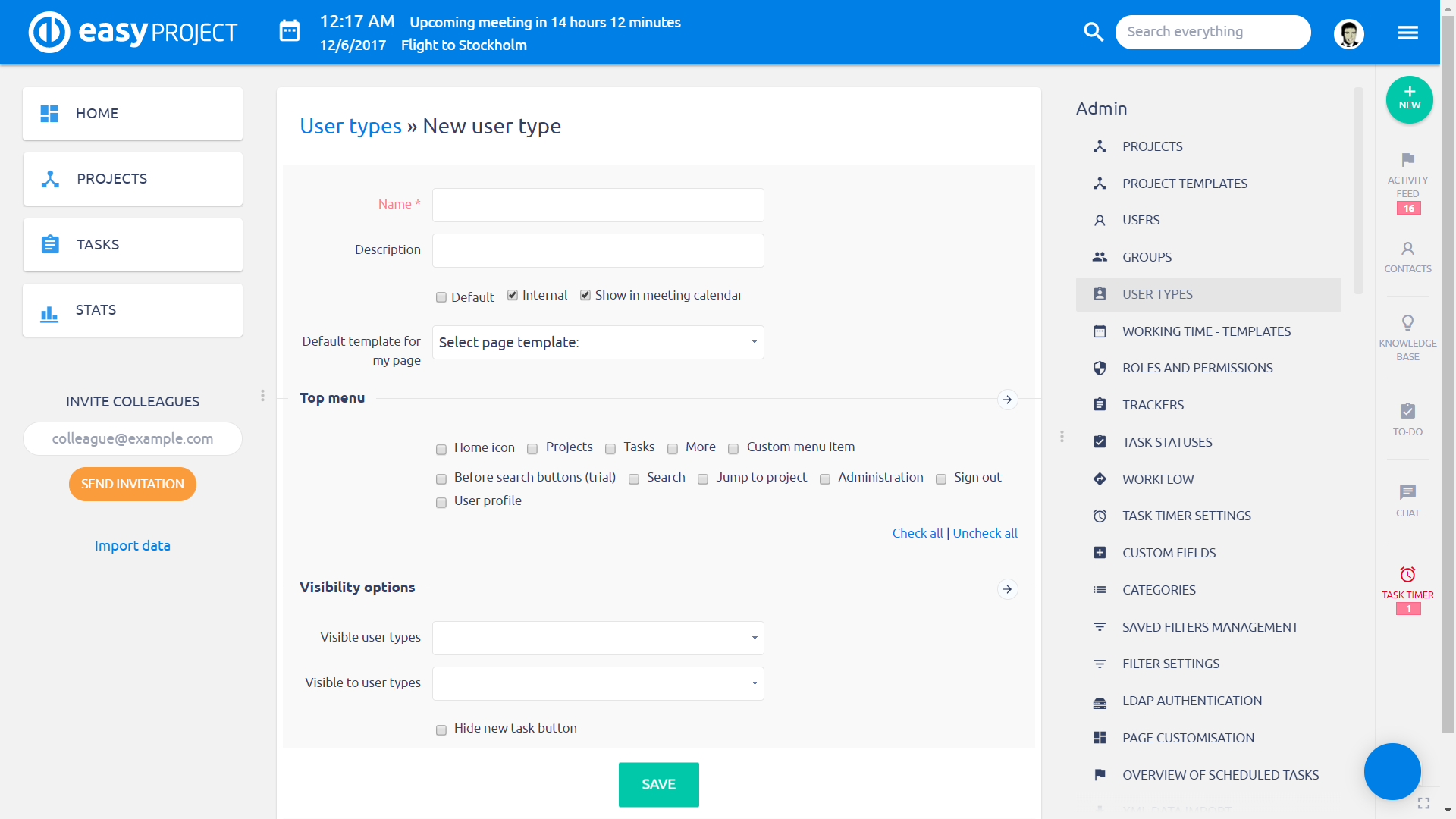The height and width of the screenshot is (819, 1456).
Task: Check the User profile option
Action: point(441,503)
